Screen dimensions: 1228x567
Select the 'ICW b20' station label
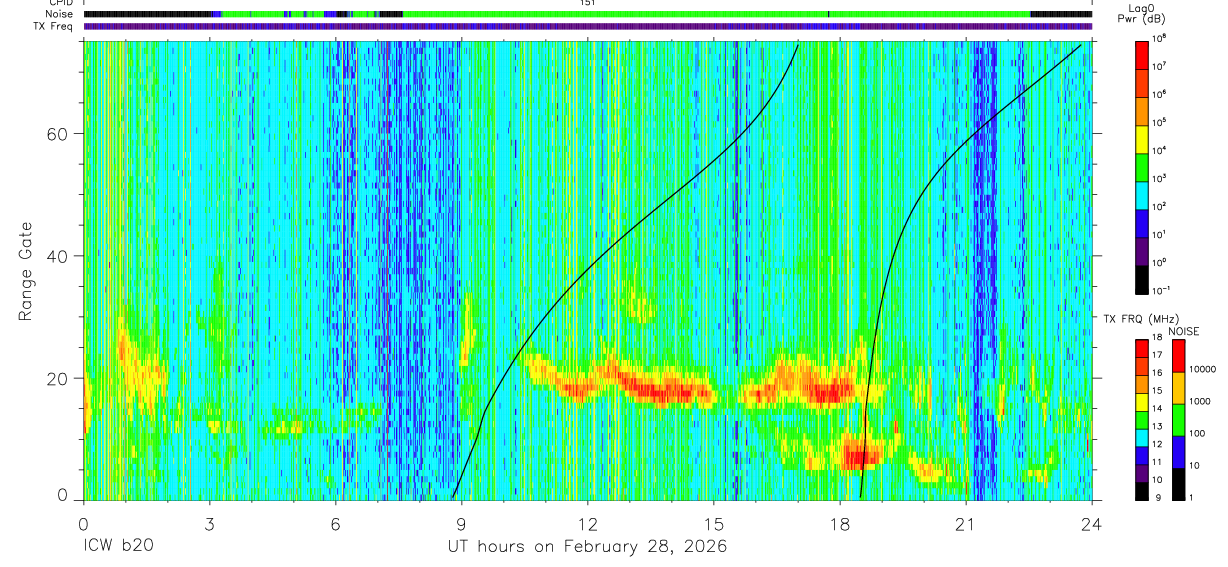[117, 547]
